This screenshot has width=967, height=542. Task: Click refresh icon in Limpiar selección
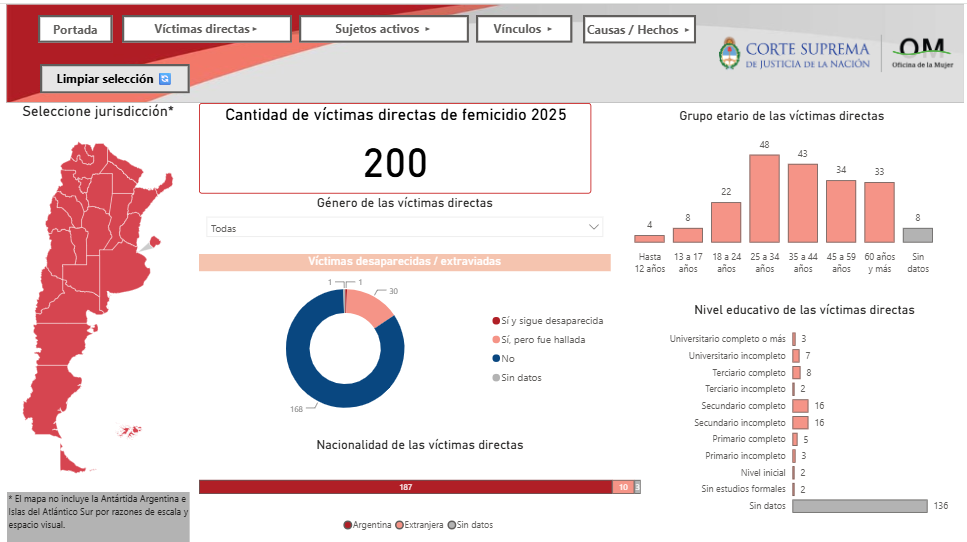pyautogui.click(x=165, y=79)
